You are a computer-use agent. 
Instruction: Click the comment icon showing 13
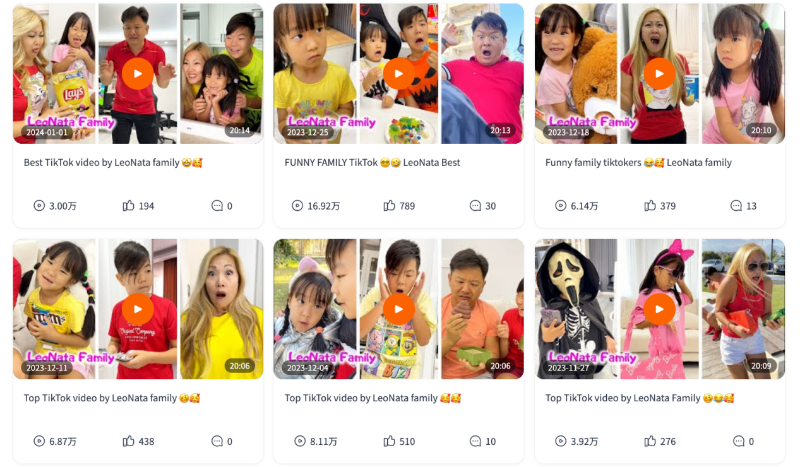(x=736, y=206)
